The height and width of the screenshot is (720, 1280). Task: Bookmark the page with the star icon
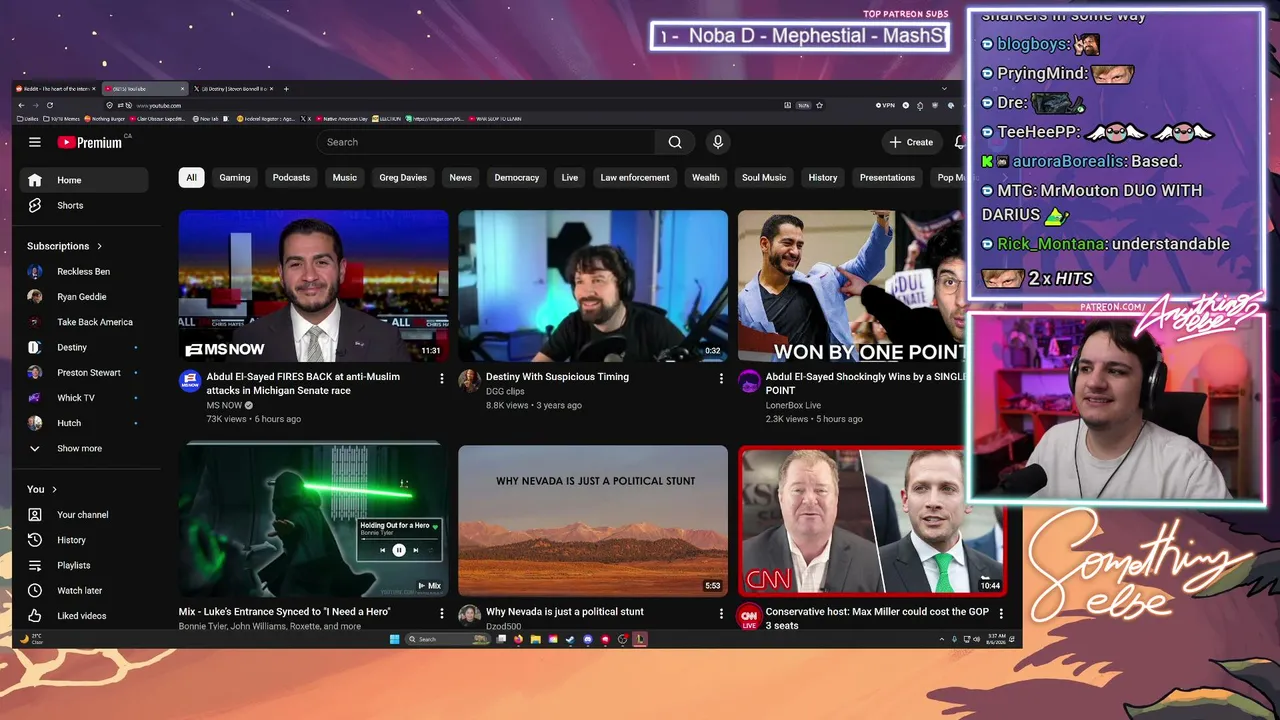(819, 105)
